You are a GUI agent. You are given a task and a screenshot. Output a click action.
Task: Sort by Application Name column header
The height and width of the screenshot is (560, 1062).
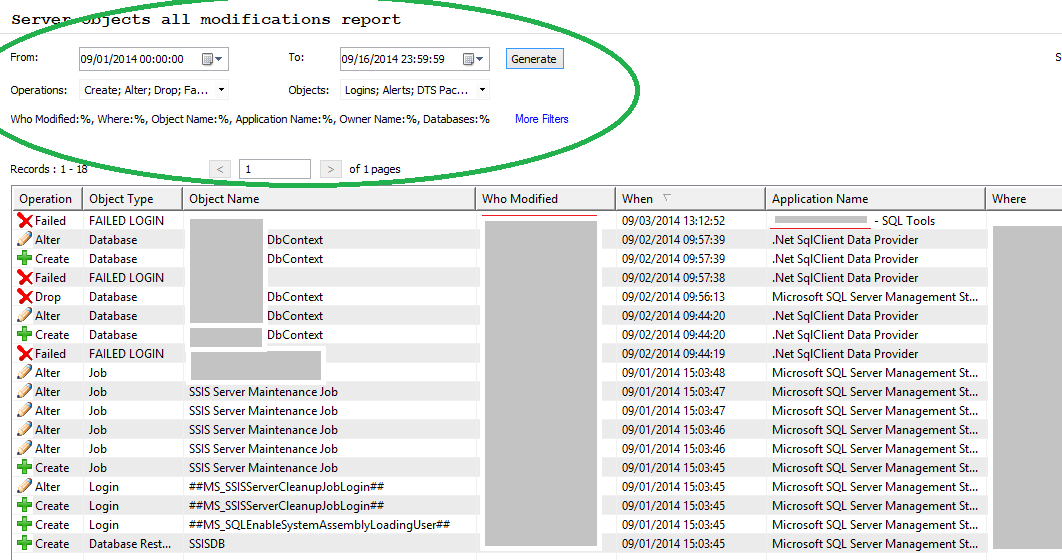(x=875, y=198)
